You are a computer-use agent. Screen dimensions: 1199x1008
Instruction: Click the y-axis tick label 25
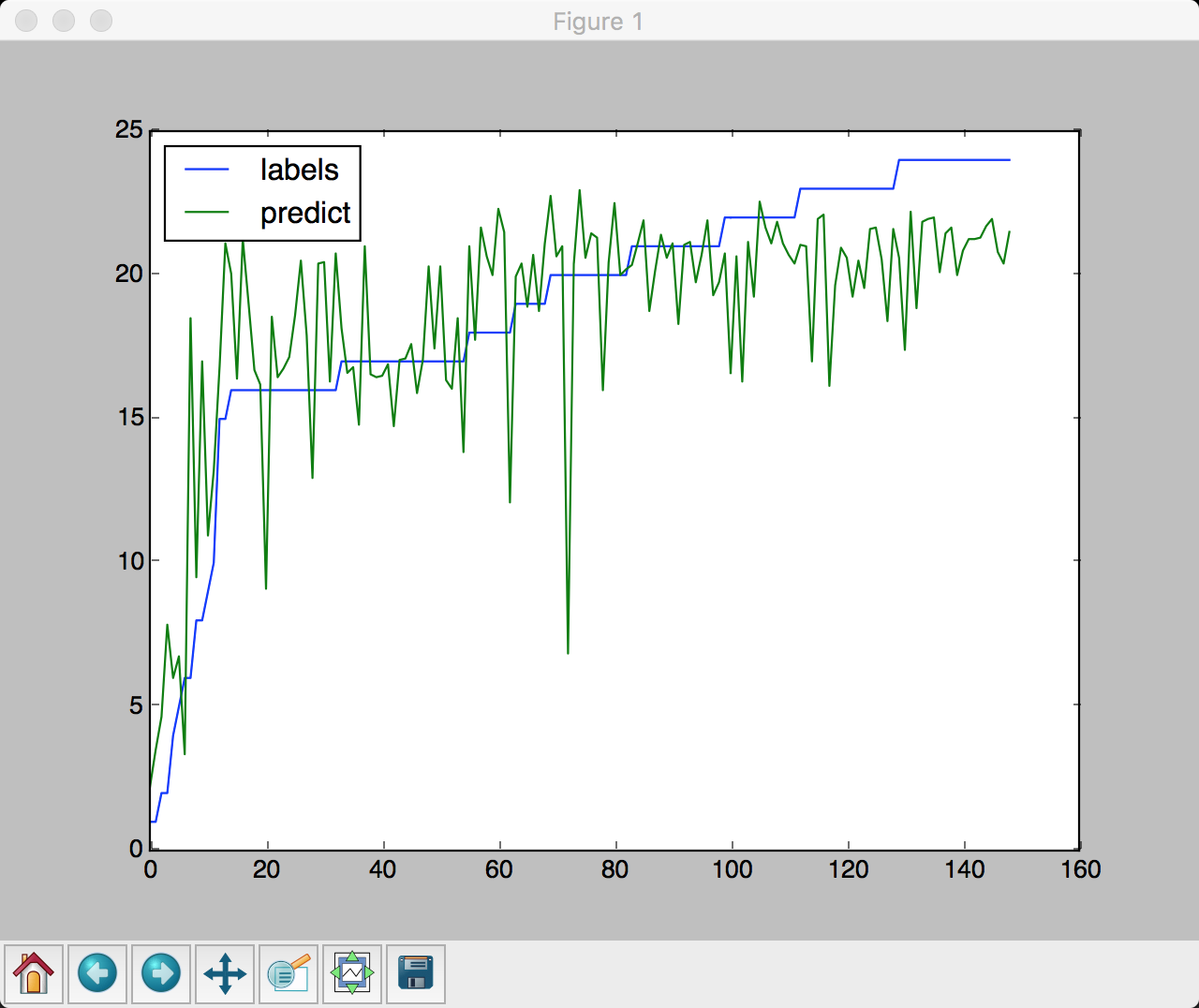[129, 130]
